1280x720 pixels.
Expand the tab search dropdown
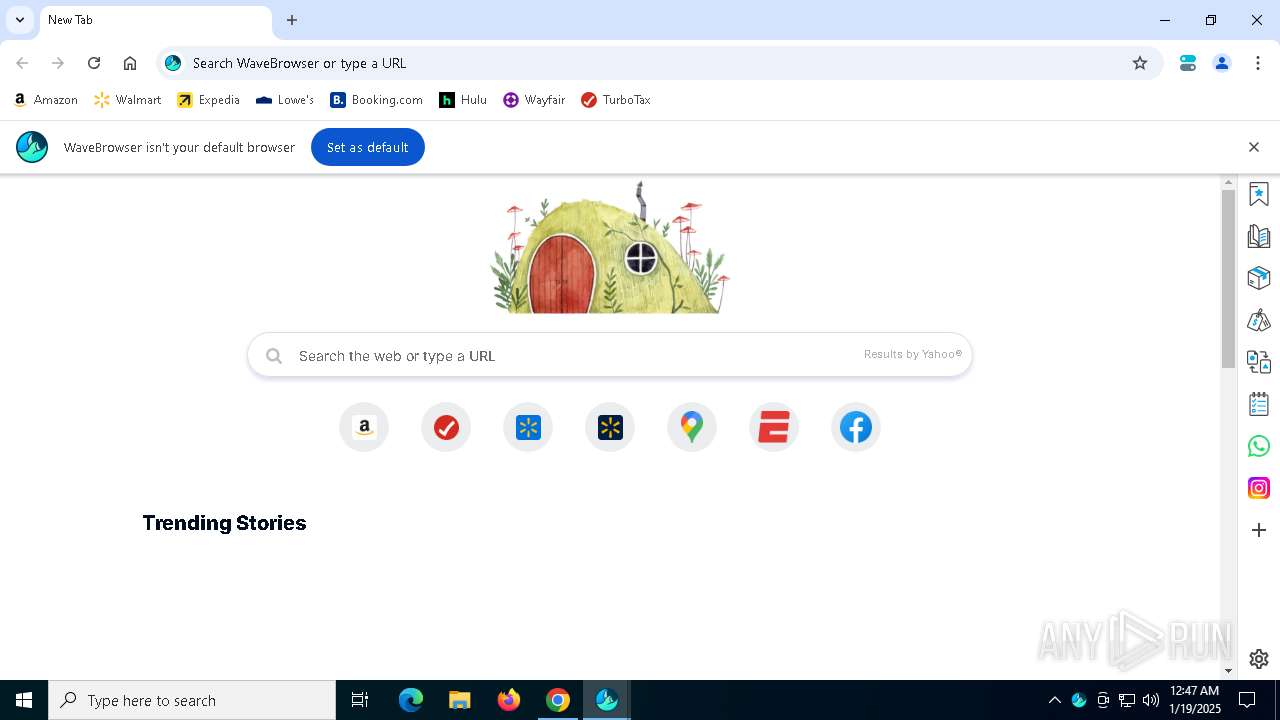pyautogui.click(x=20, y=20)
